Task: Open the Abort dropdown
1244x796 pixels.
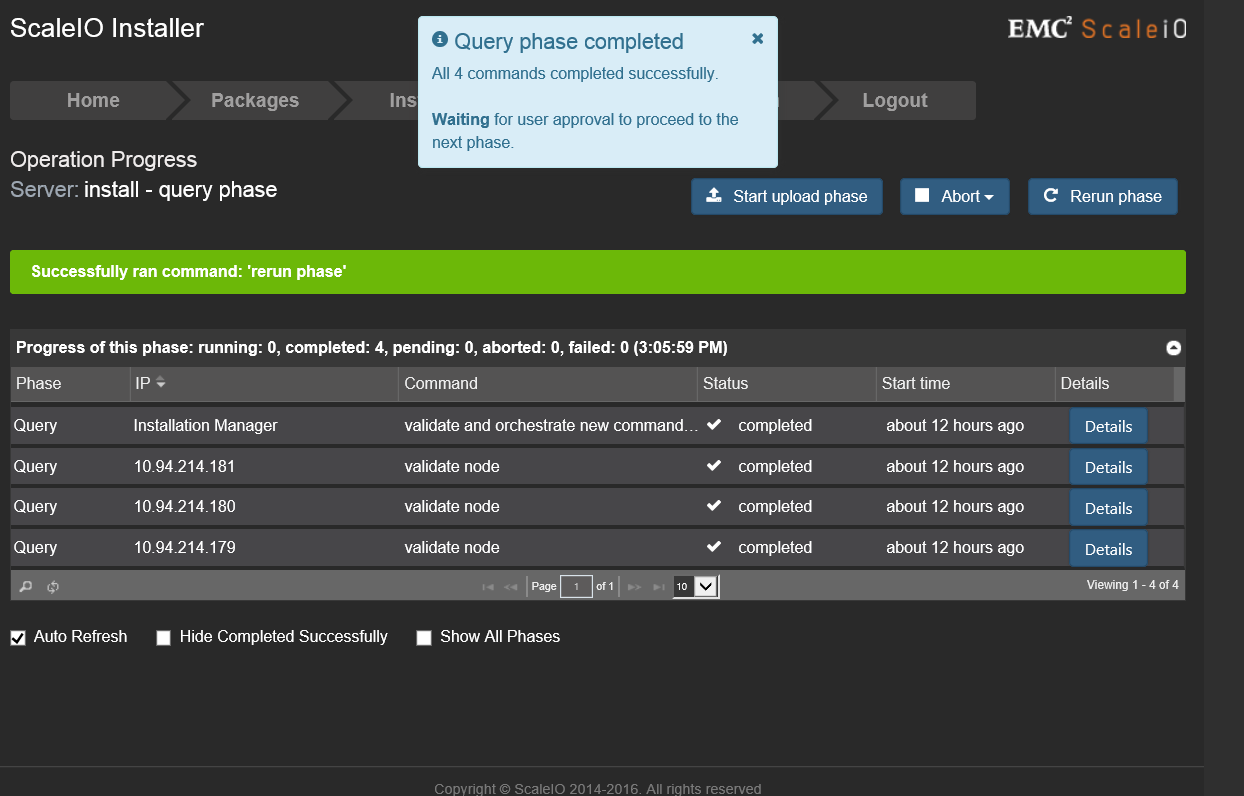Action: point(955,196)
